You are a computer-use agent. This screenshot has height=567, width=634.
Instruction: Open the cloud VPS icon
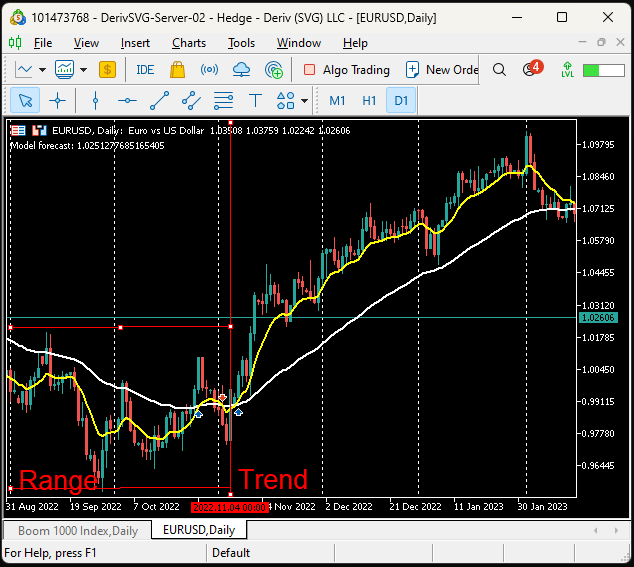coord(241,70)
